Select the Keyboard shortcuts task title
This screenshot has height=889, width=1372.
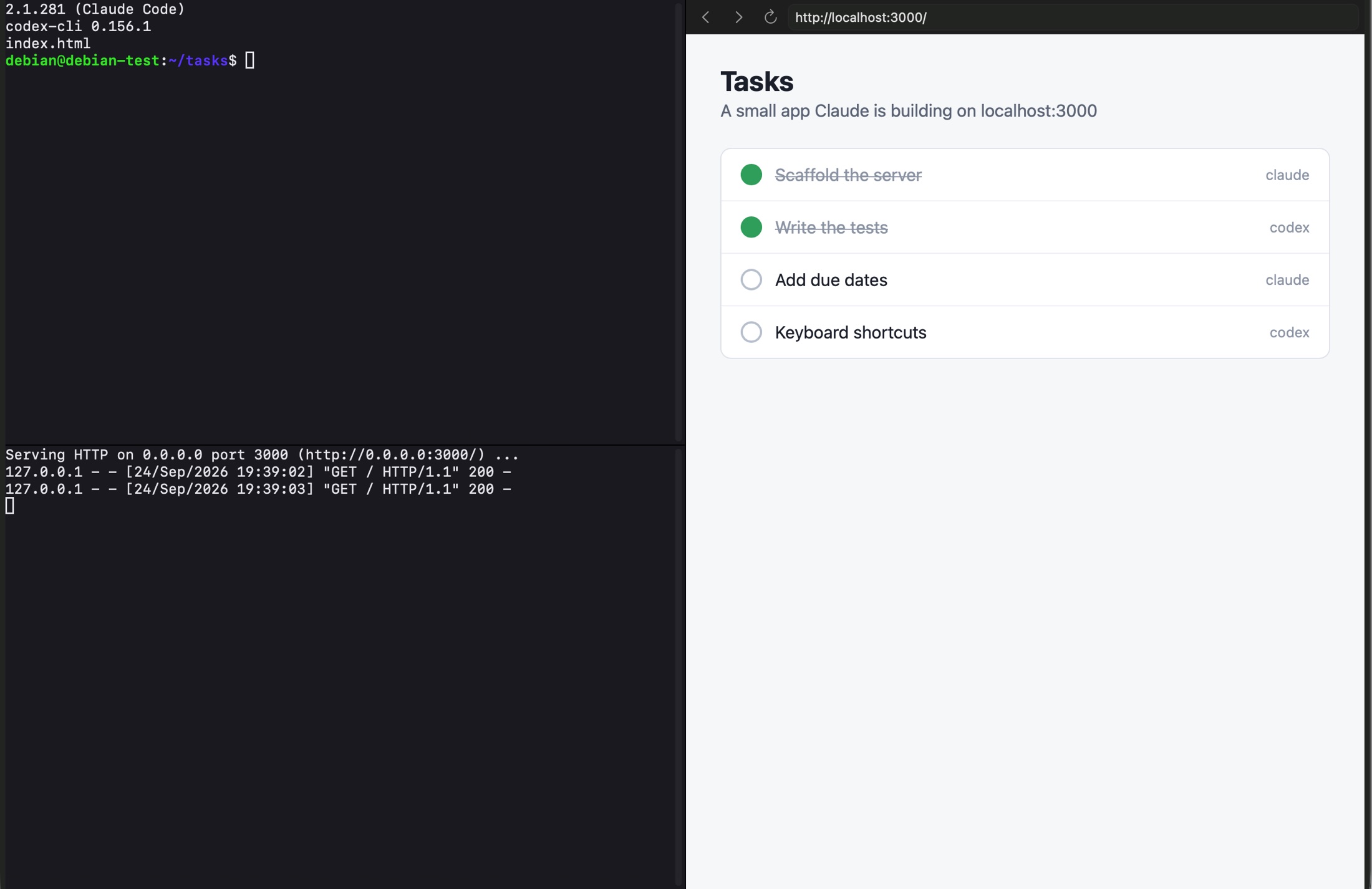(851, 332)
